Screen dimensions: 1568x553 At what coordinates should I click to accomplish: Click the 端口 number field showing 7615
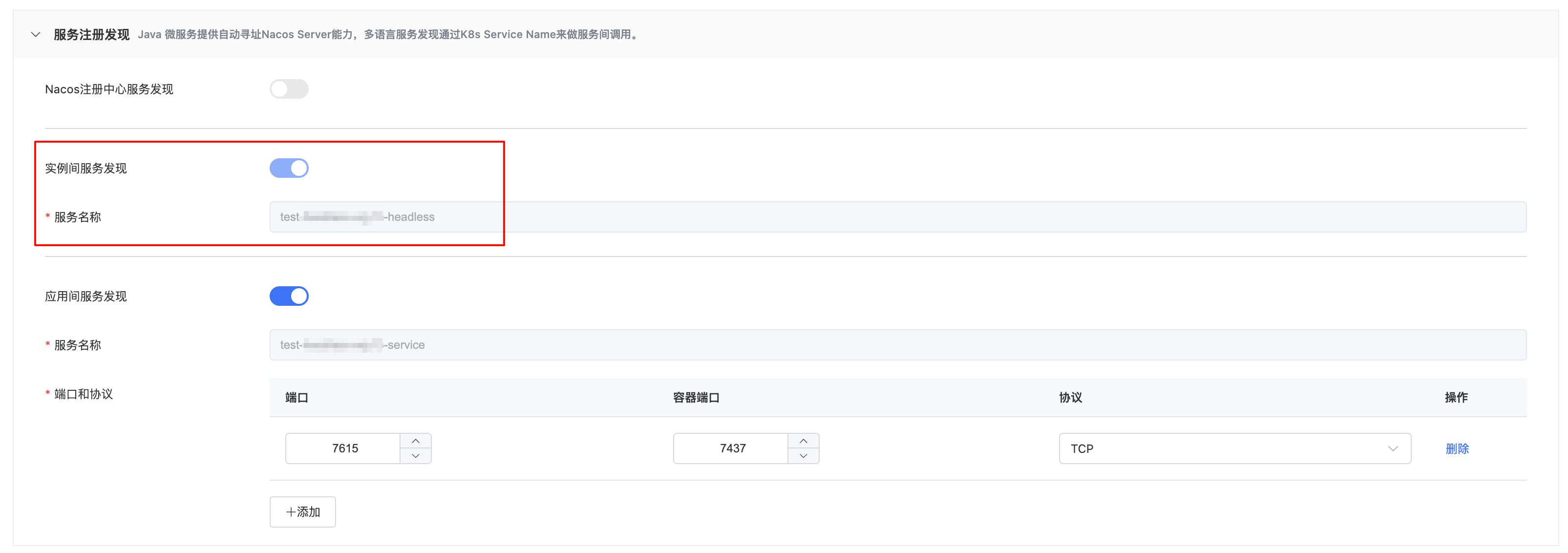click(344, 448)
